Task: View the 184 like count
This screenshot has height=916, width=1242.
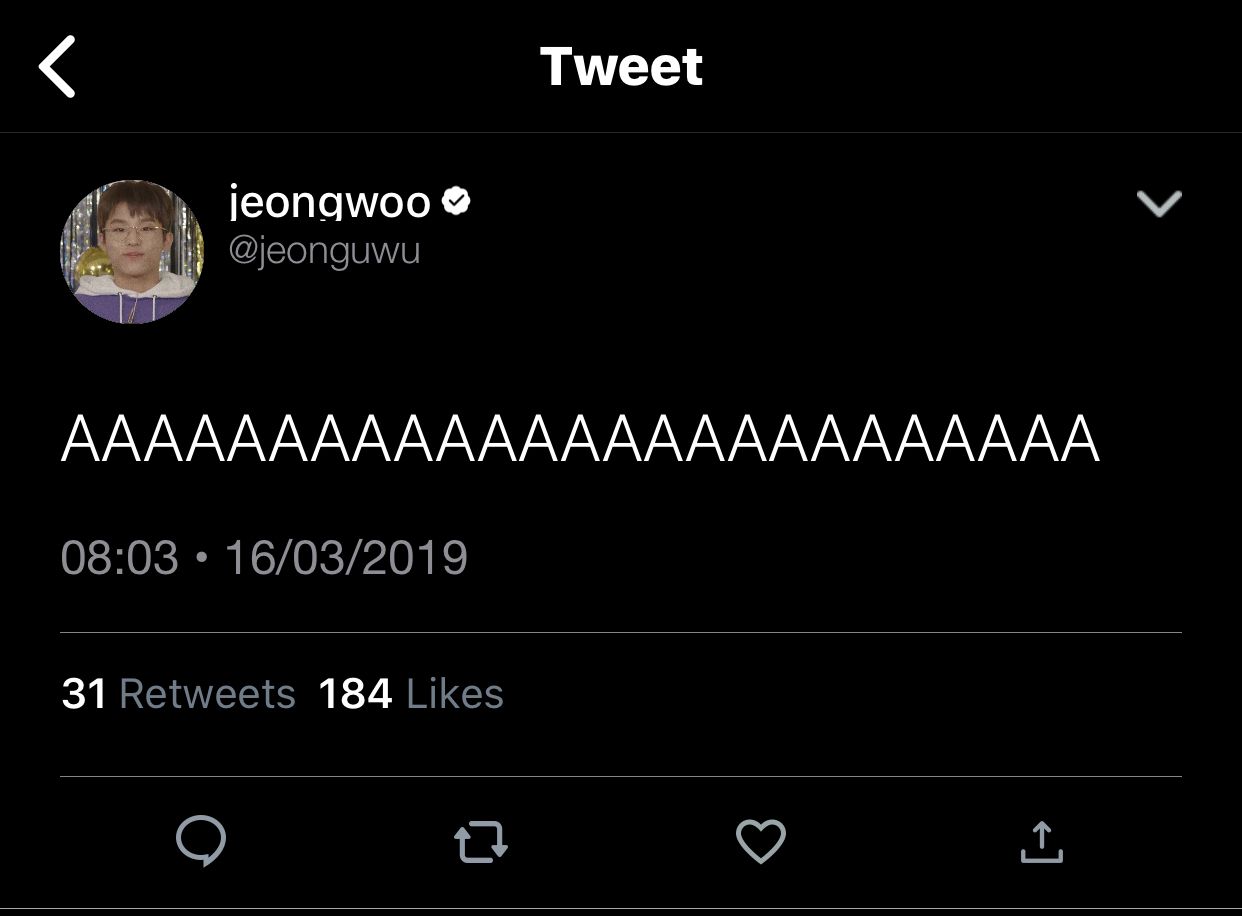Action: (355, 693)
